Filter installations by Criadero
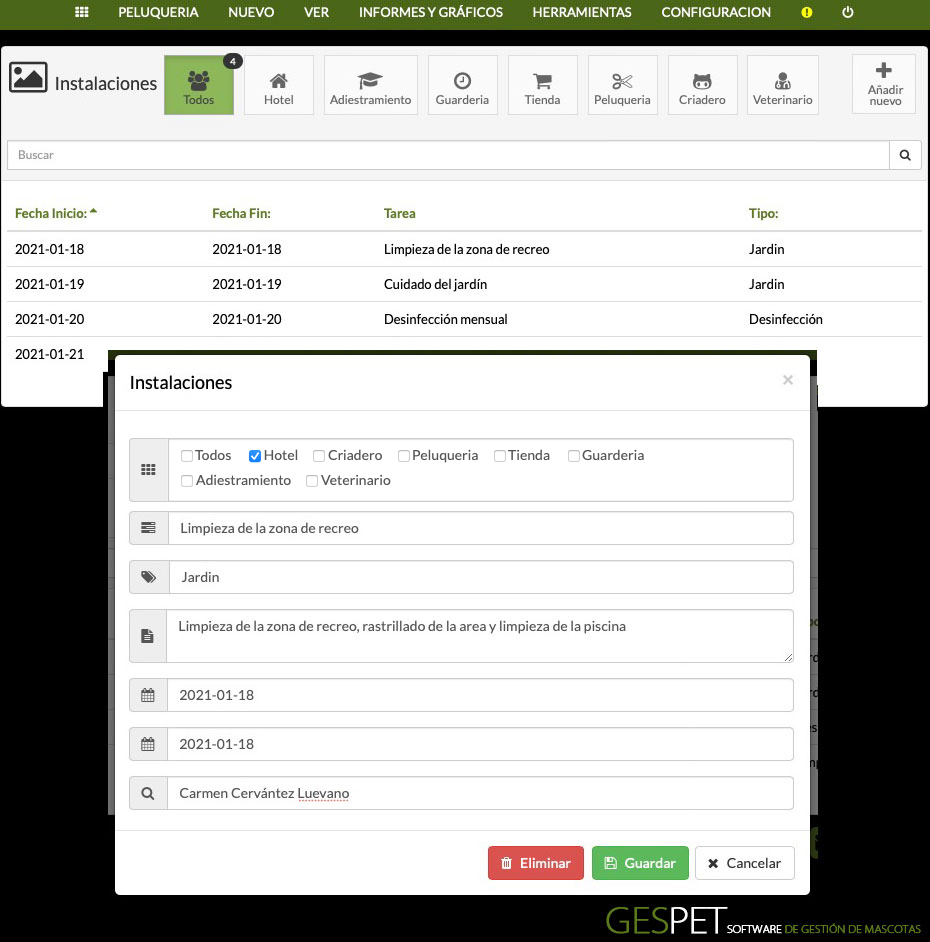The width and height of the screenshot is (930, 942). point(702,85)
